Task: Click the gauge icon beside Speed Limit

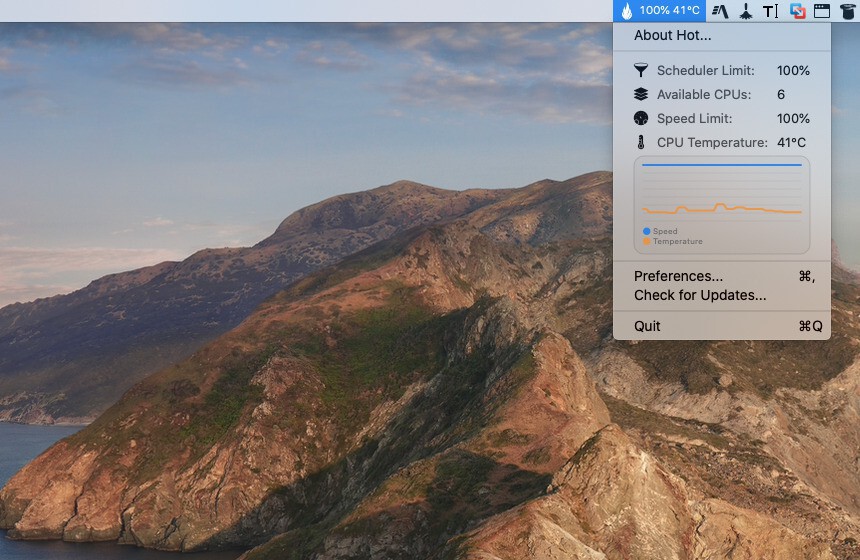Action: (641, 118)
